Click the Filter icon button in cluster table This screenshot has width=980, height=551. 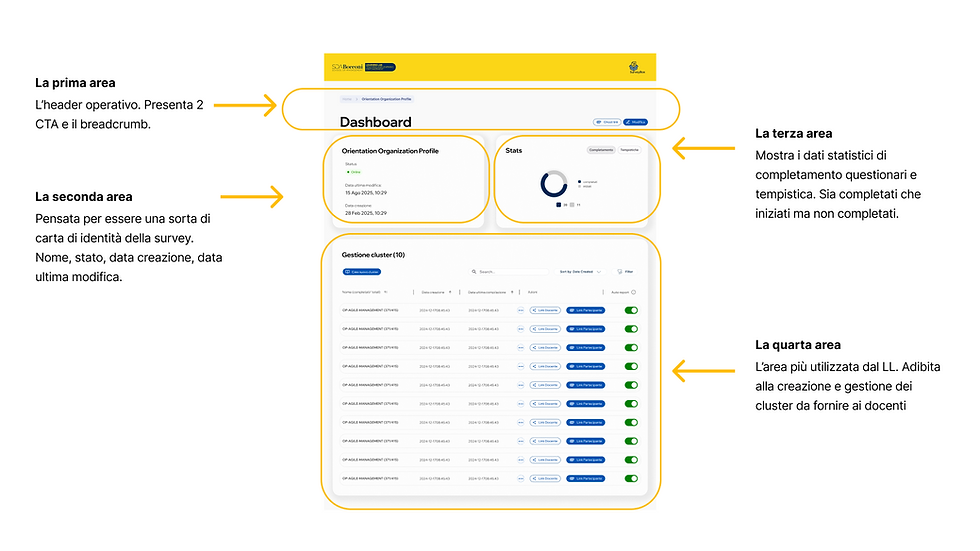click(625, 272)
